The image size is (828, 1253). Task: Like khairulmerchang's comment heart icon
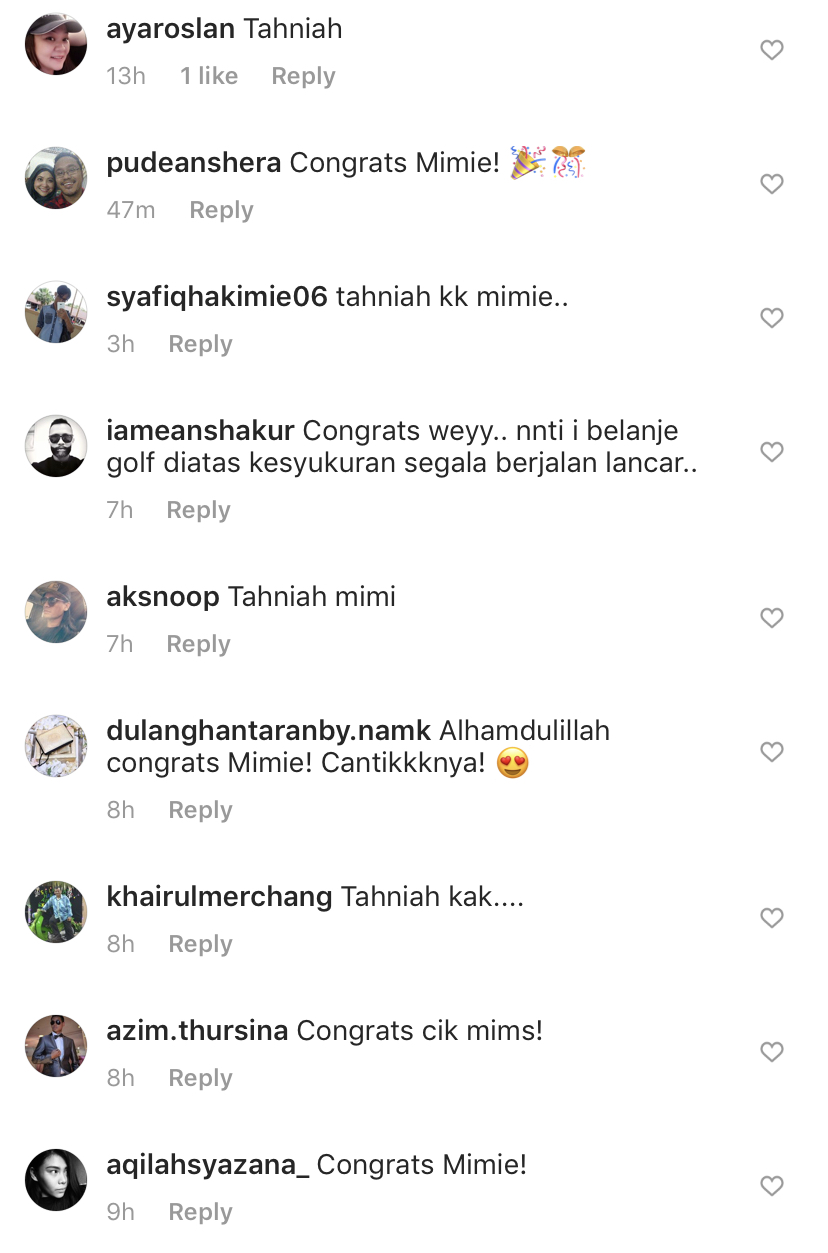[771, 918]
